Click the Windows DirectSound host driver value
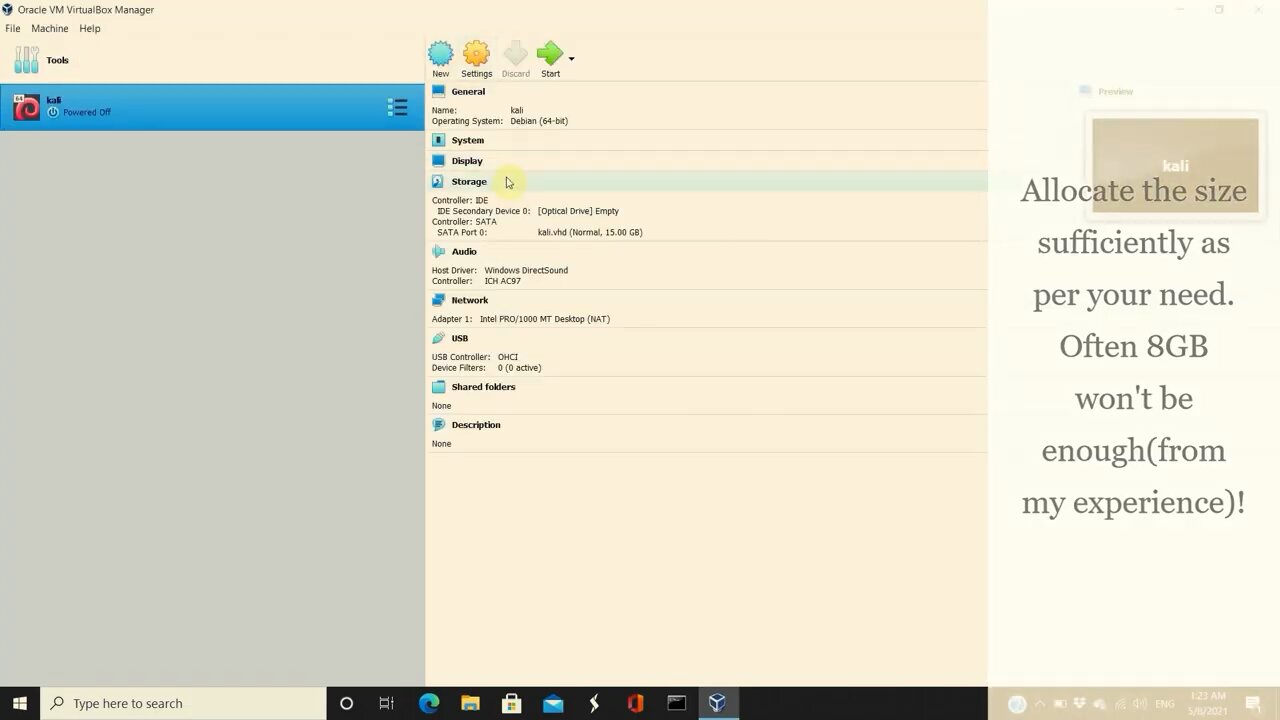 pyautogui.click(x=526, y=270)
